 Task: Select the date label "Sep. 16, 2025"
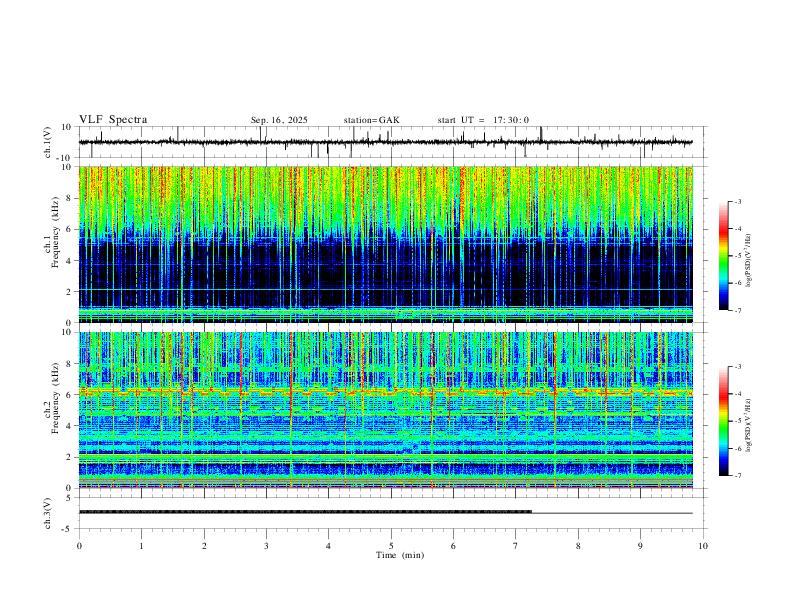click(279, 120)
